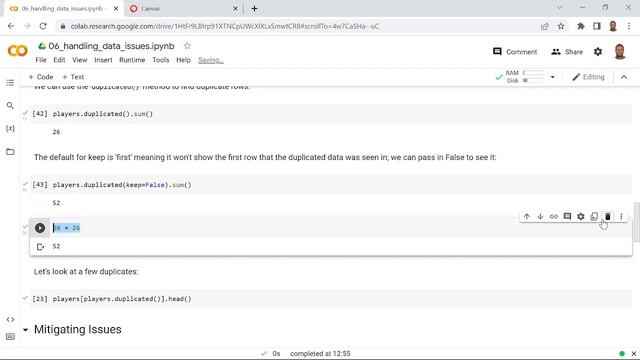Image resolution: width=640 pixels, height=360 pixels.
Task: Clear output icon beside result 52
Action: tap(40, 247)
